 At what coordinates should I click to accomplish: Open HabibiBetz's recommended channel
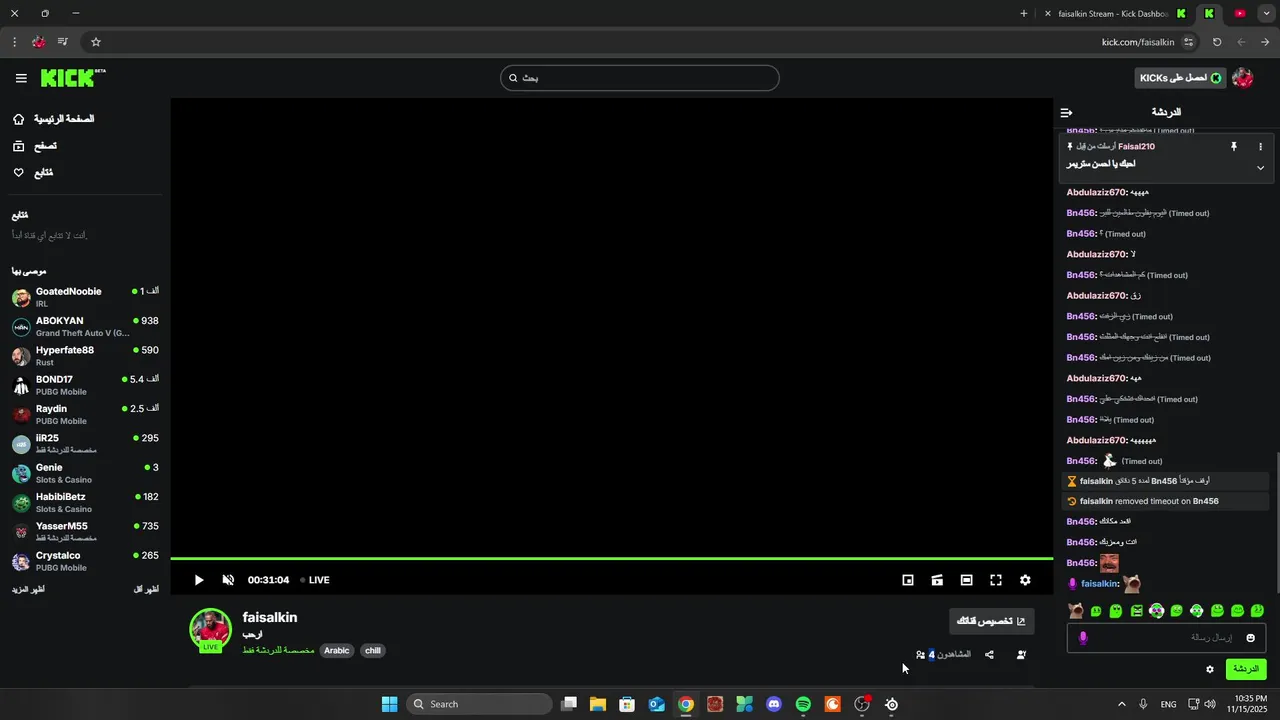pos(85,503)
